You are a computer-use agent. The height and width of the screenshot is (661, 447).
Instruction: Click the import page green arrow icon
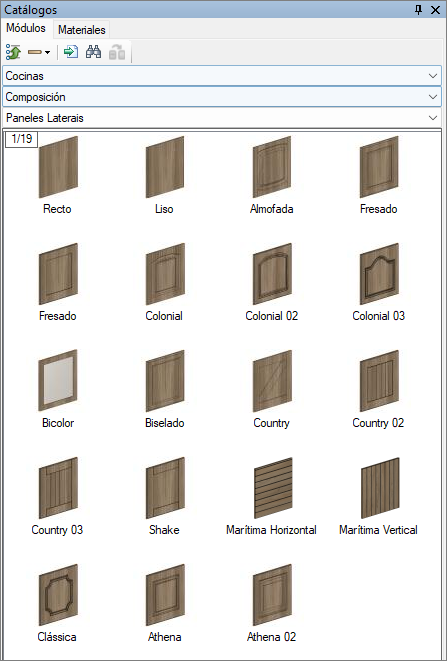pos(71,52)
